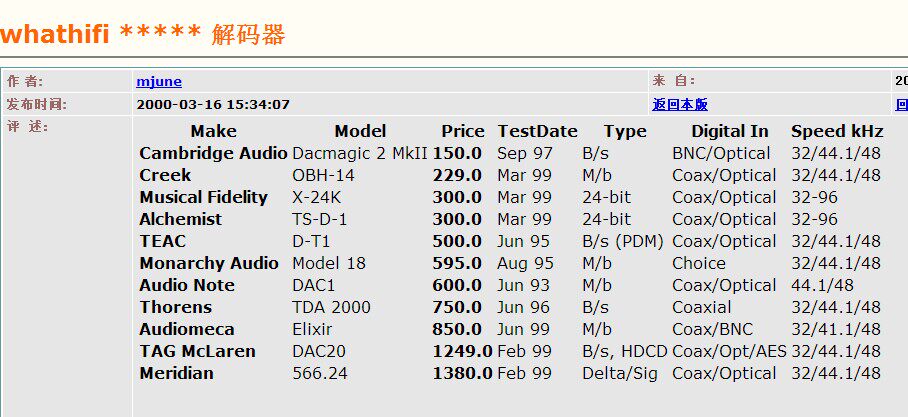Click the 44.1/48 speed value

[822, 286]
